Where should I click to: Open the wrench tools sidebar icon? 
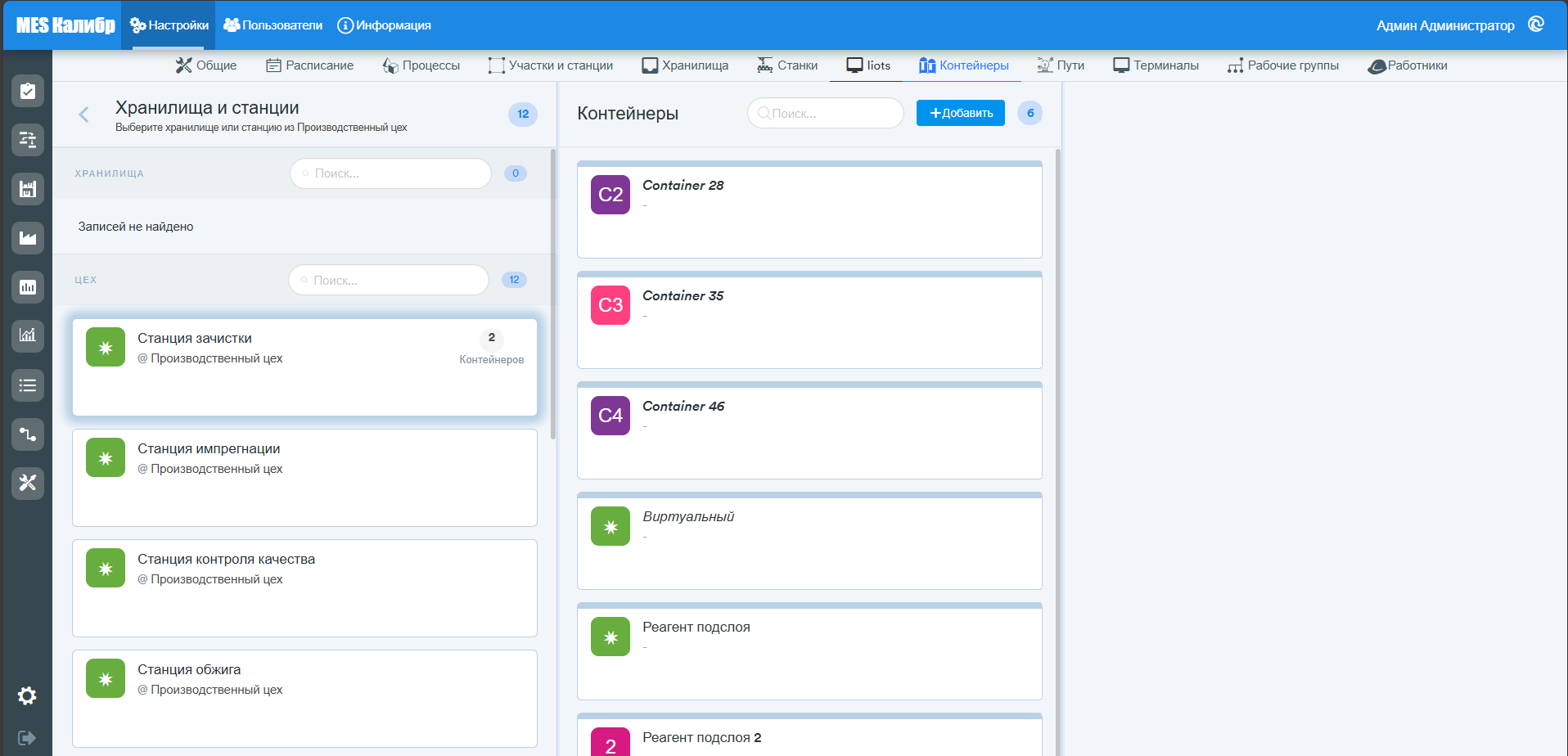coord(28,484)
